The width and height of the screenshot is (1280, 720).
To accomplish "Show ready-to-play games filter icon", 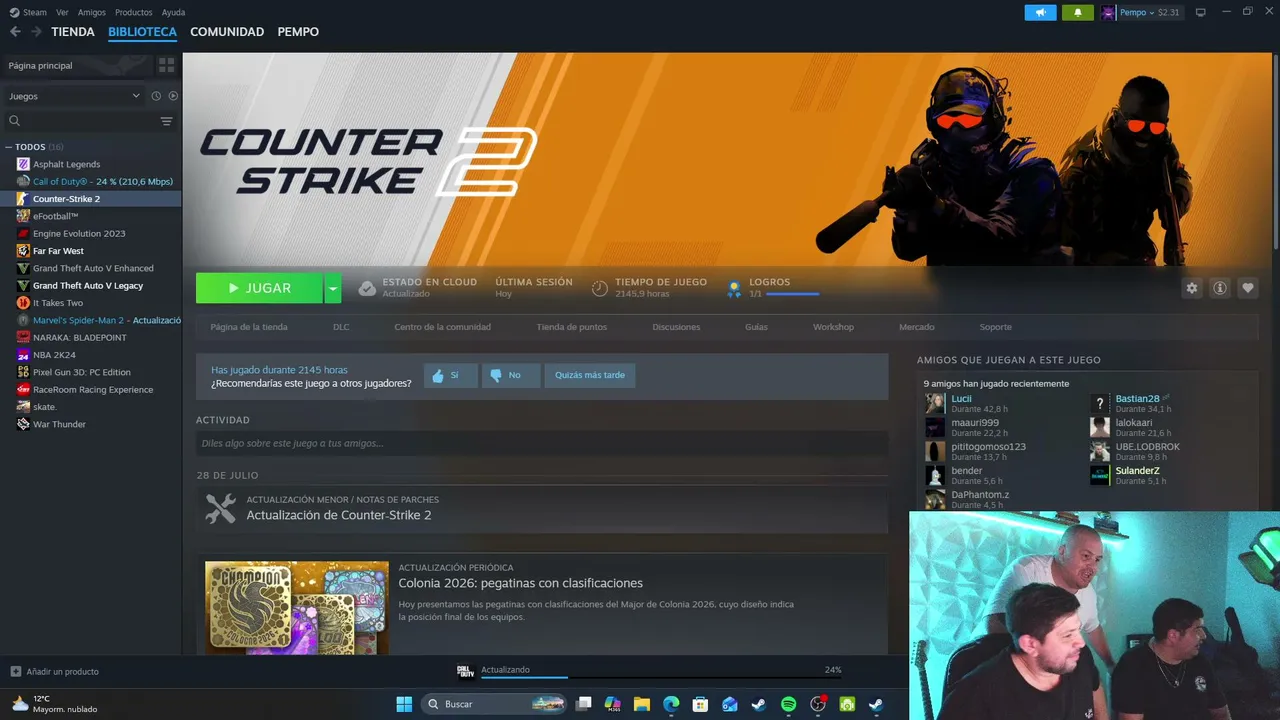I will pyautogui.click(x=173, y=96).
